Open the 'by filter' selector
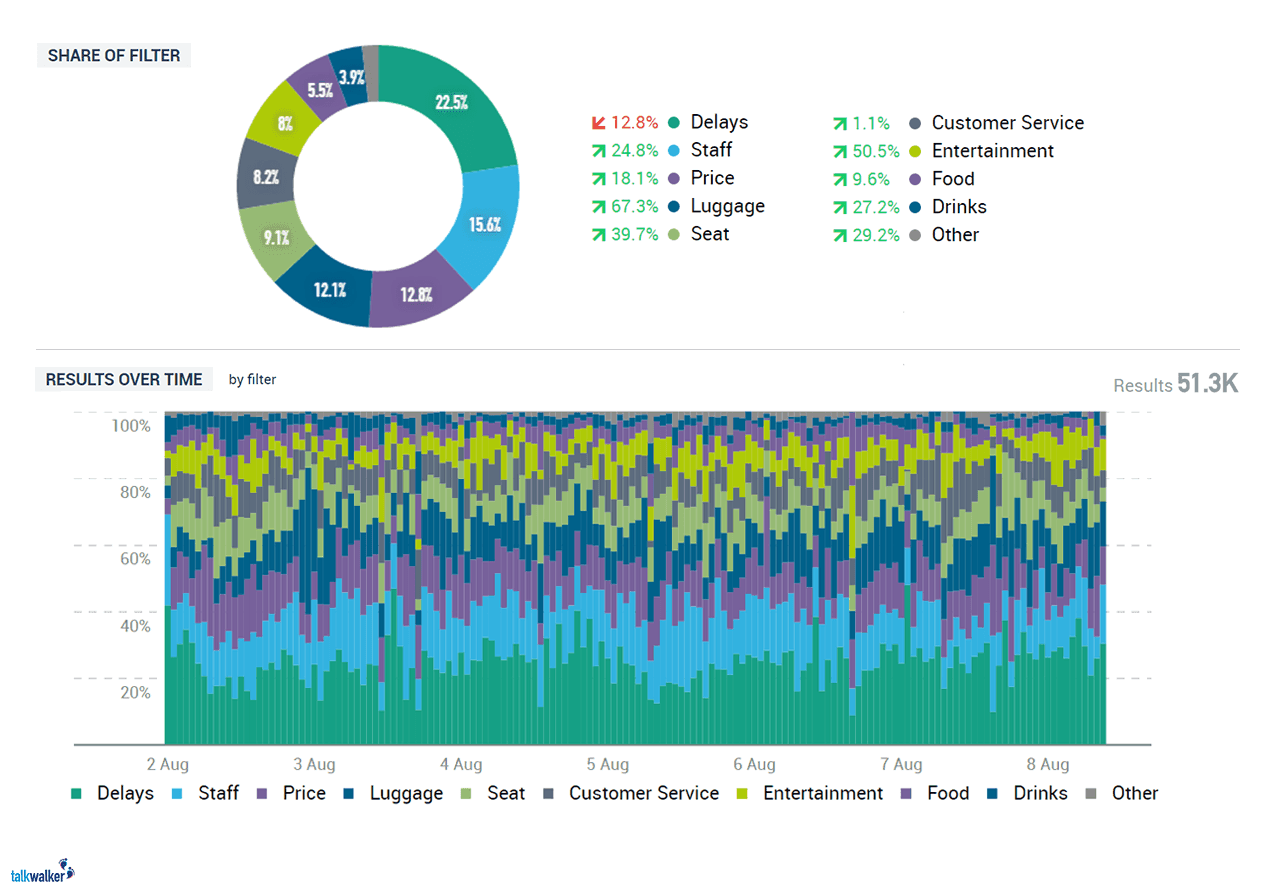 [252, 380]
